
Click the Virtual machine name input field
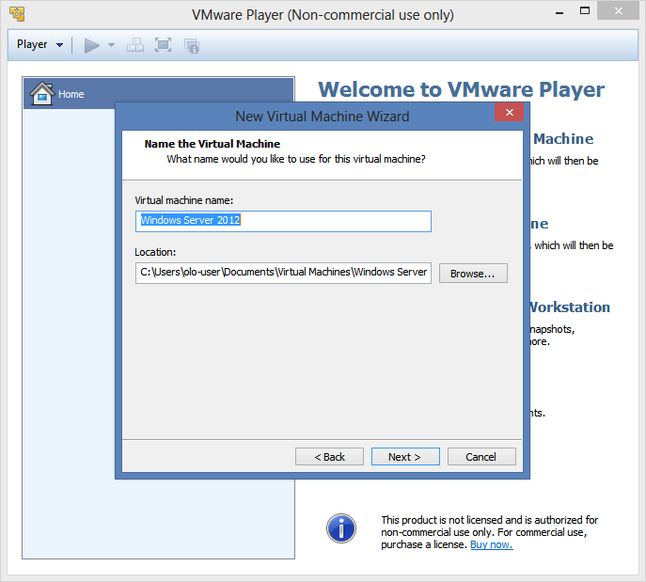[283, 221]
